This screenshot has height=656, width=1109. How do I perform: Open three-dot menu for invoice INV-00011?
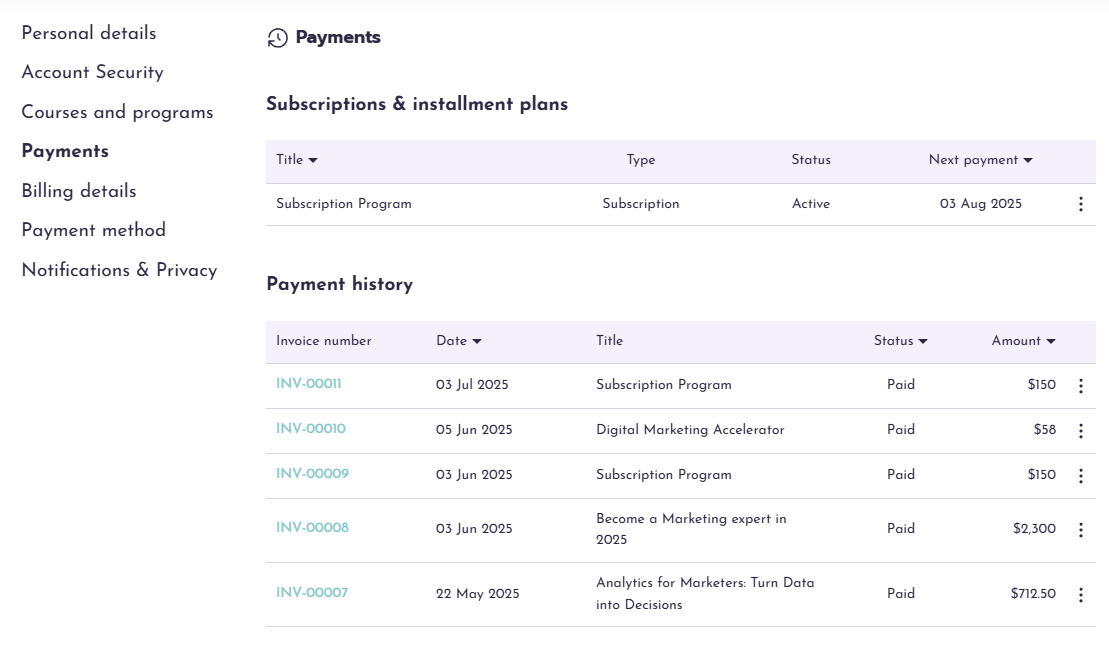(1080, 386)
